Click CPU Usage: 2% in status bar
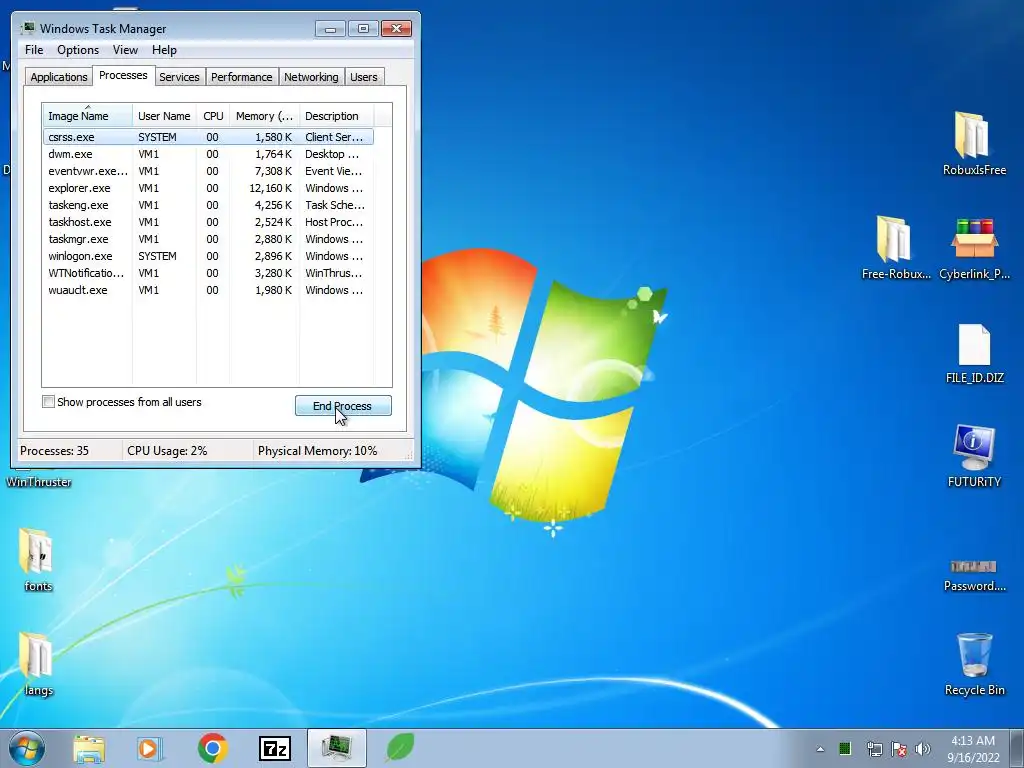1024x768 pixels. (167, 451)
